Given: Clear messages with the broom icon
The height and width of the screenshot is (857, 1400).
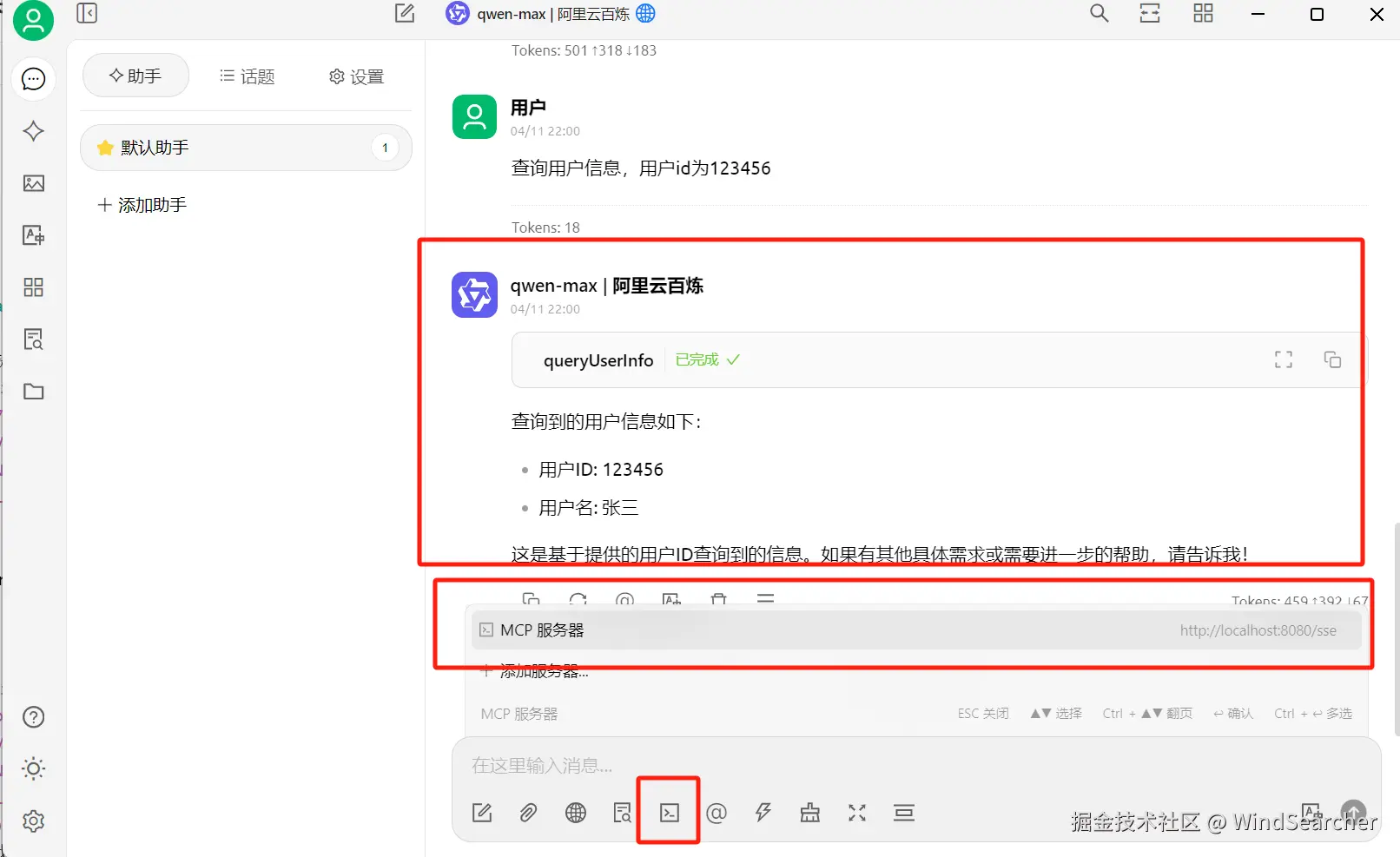Looking at the screenshot, I should pyautogui.click(x=810, y=813).
